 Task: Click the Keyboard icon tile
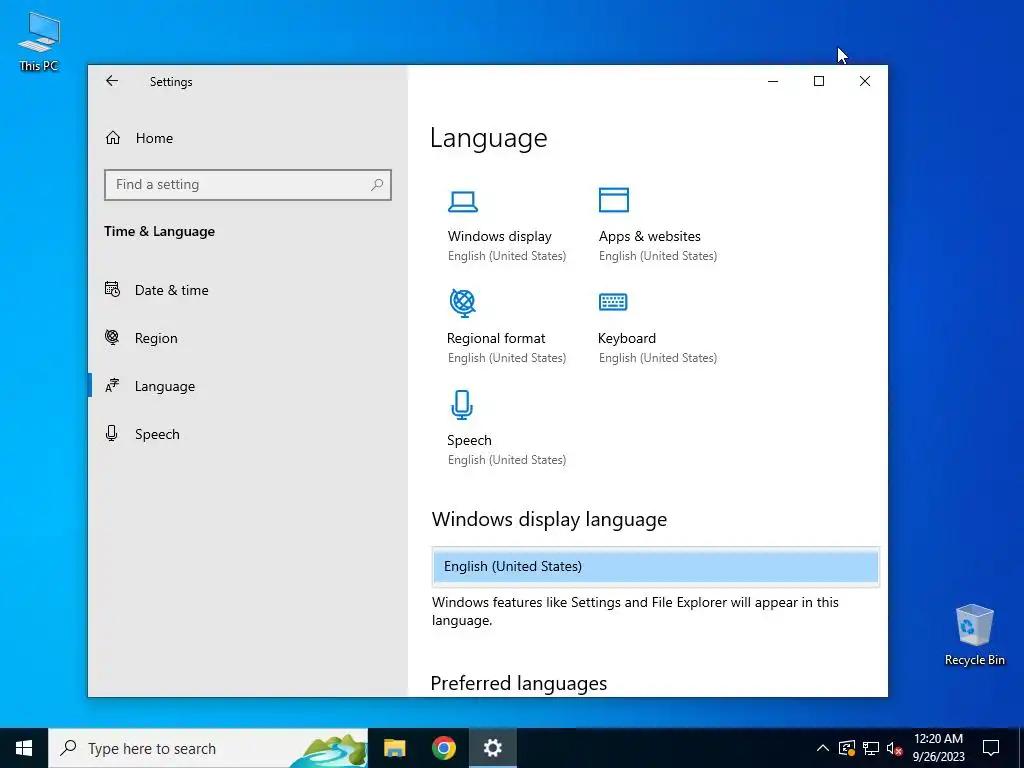613,302
